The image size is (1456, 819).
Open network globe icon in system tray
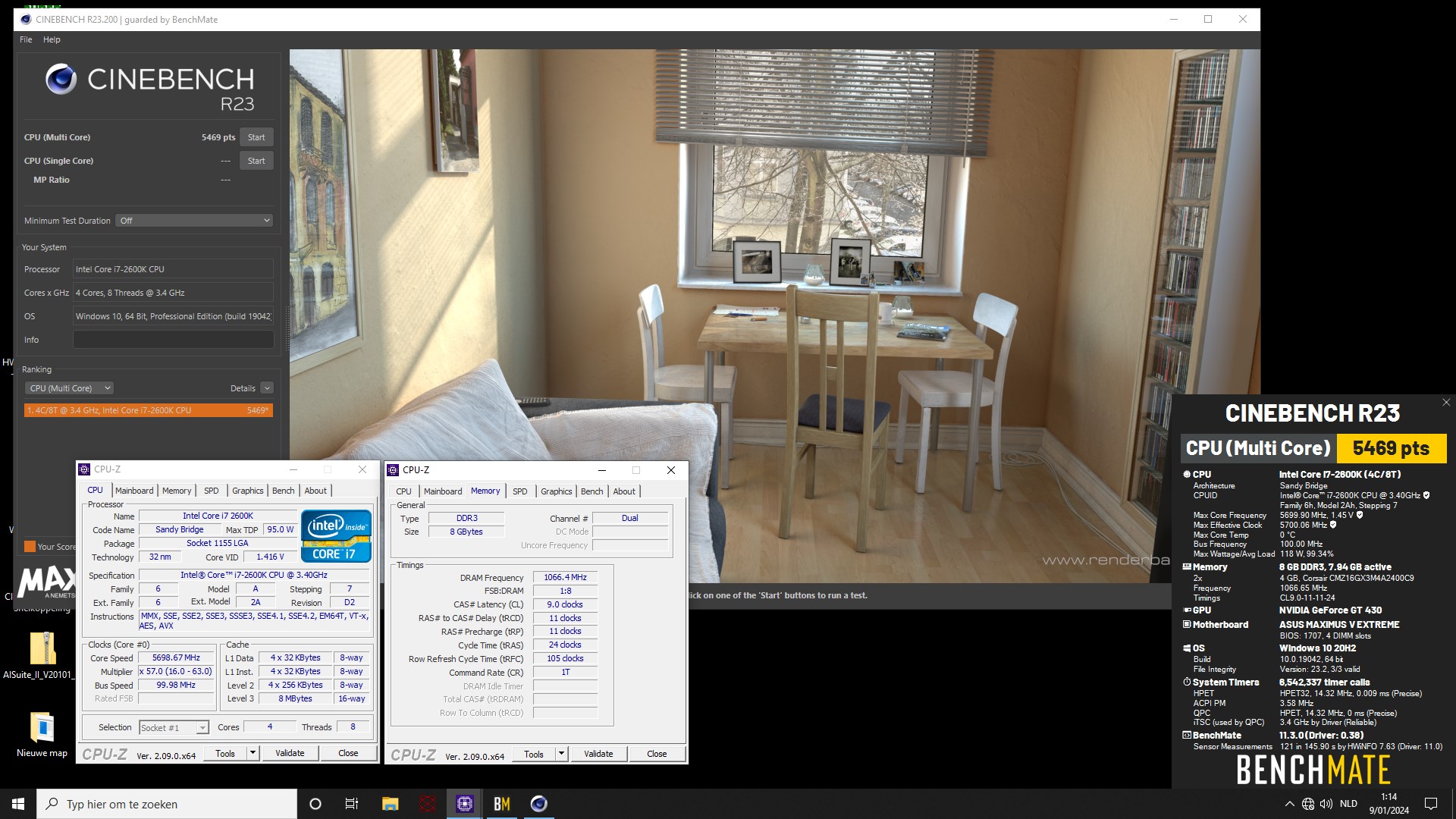click(1308, 804)
